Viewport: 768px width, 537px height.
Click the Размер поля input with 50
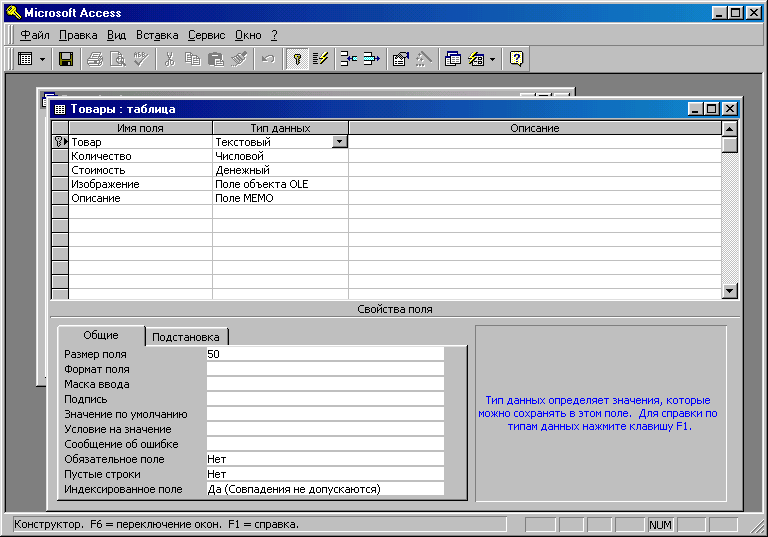(325, 354)
